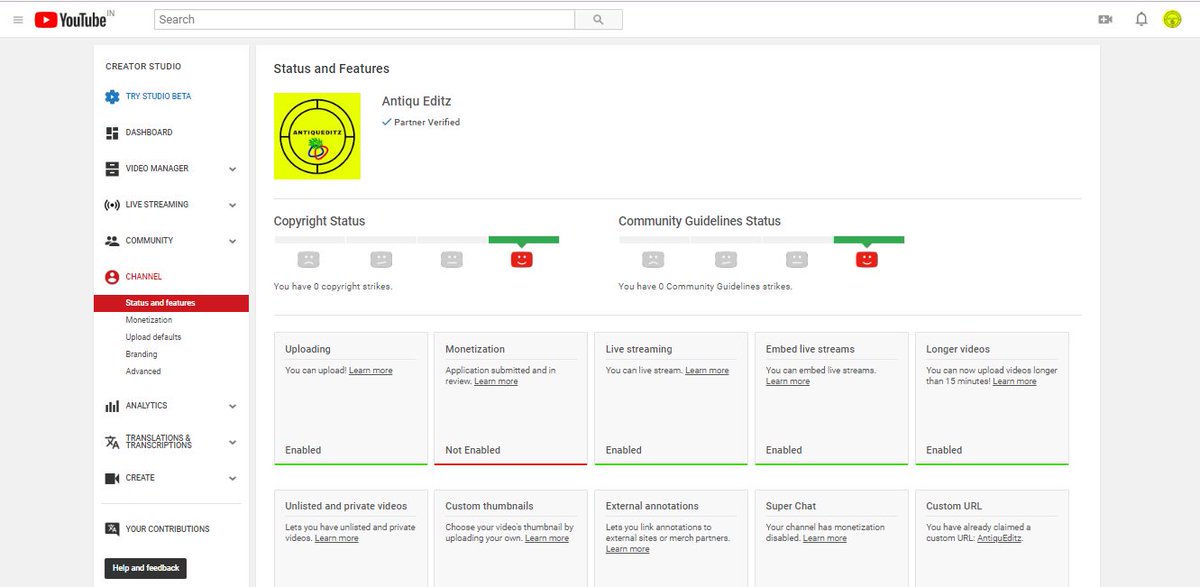Click the first gray face under Community Guidelines Status

point(653,259)
